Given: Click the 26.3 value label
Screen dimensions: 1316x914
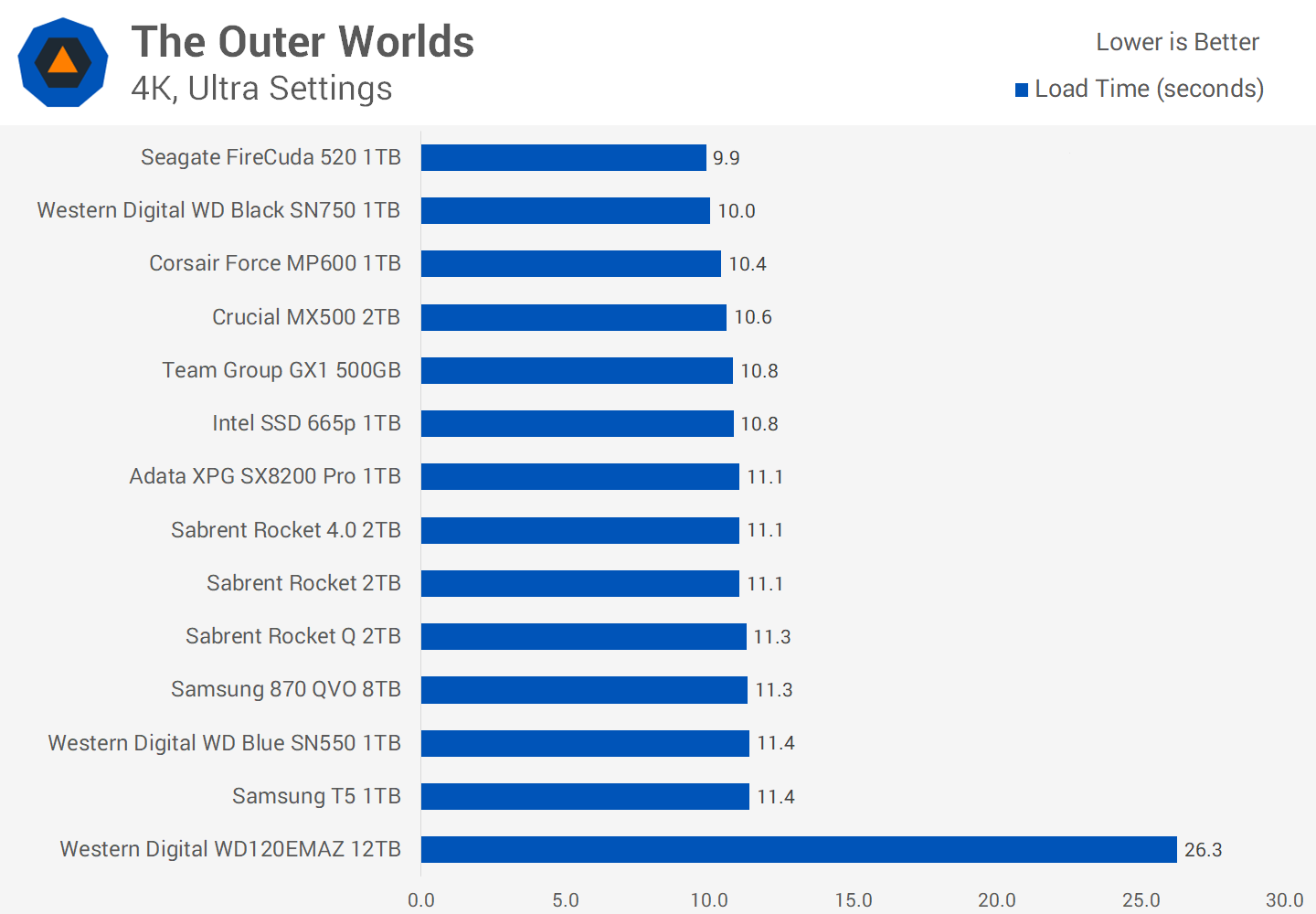Looking at the screenshot, I should (x=1203, y=850).
